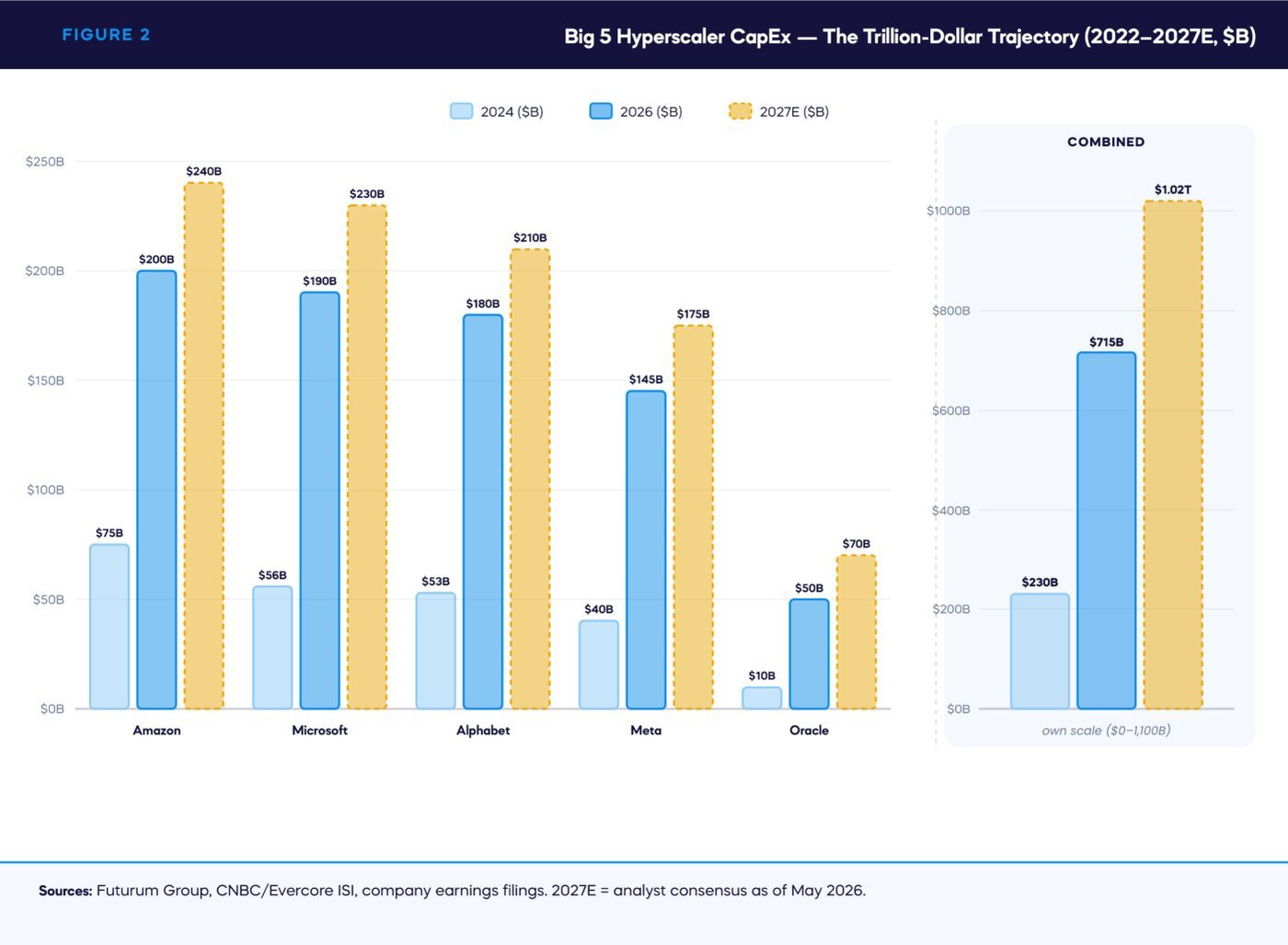Click the Sources footnote text
Screen dimensions: 1288x945
tap(452, 891)
